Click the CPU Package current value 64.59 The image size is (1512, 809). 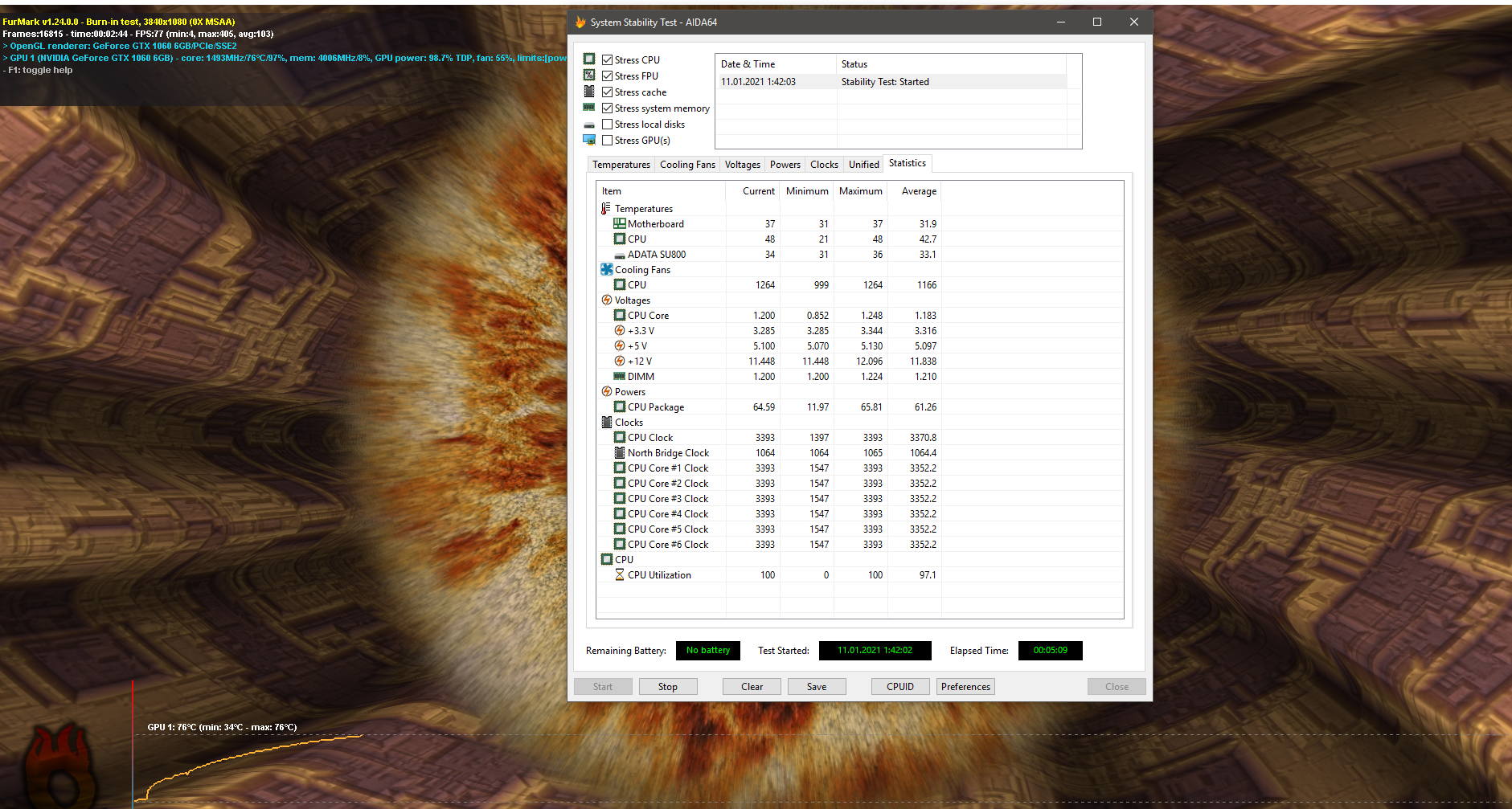[764, 407]
